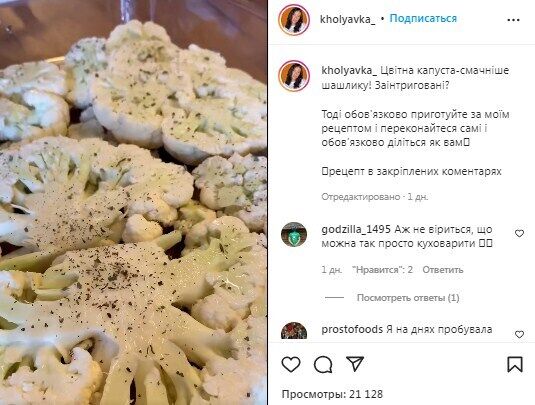Viewport: 535px width, 405px height.
Task: Open the kholyavka_ username in caption
Action: [349, 70]
